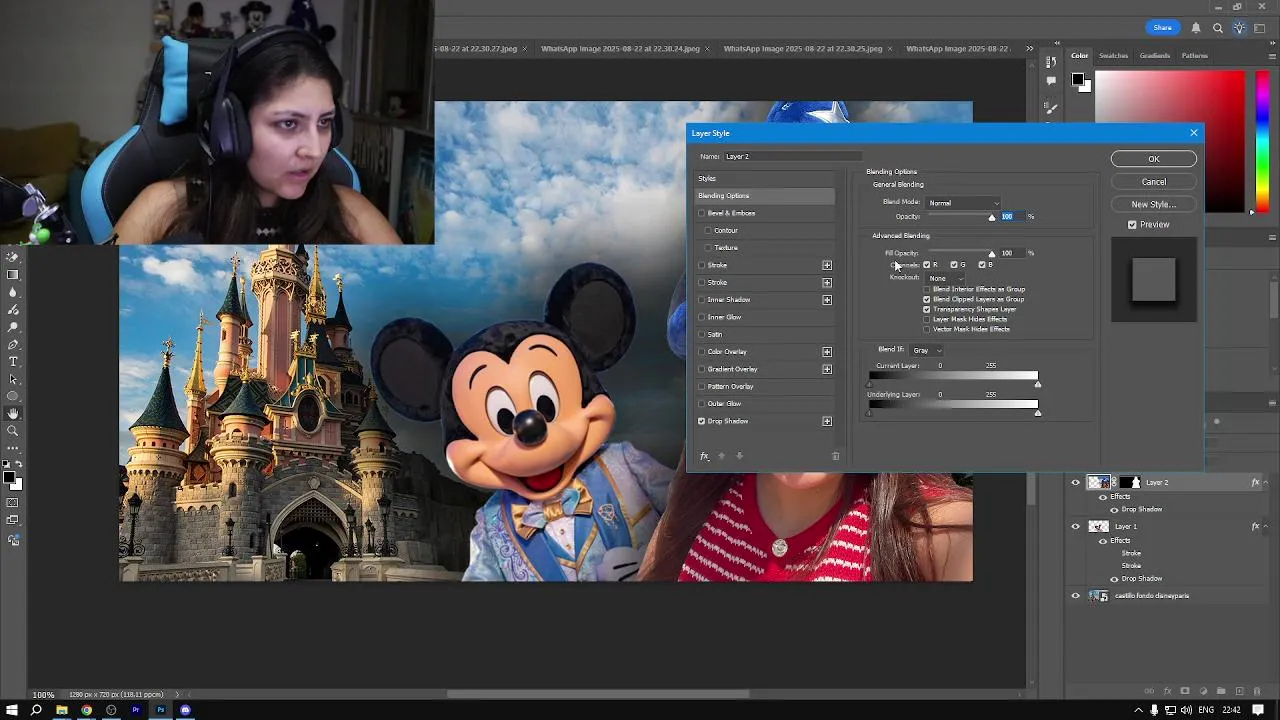
Task: Click the Name field containing Layer 2
Action: [x=793, y=156]
